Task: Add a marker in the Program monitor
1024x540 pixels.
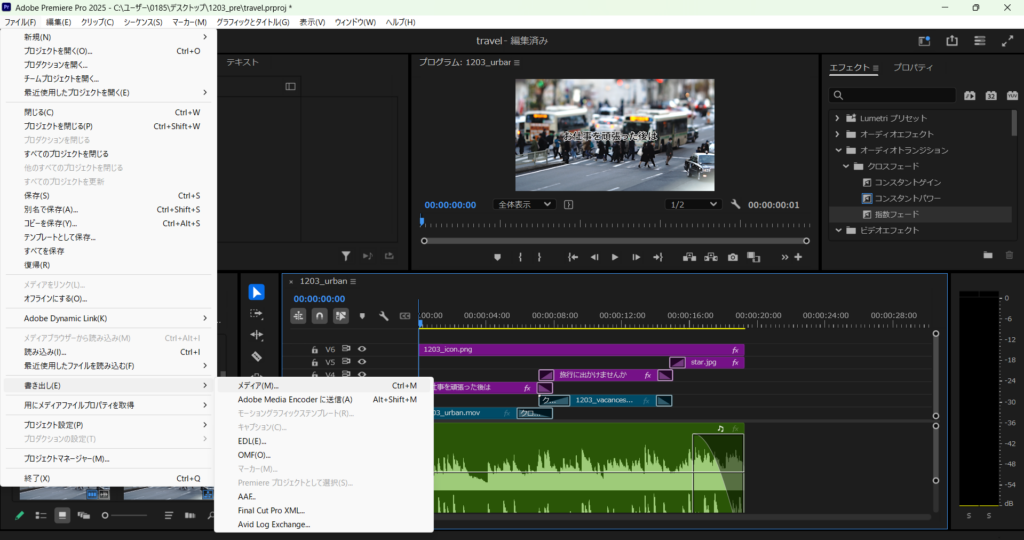Action: pos(497,257)
